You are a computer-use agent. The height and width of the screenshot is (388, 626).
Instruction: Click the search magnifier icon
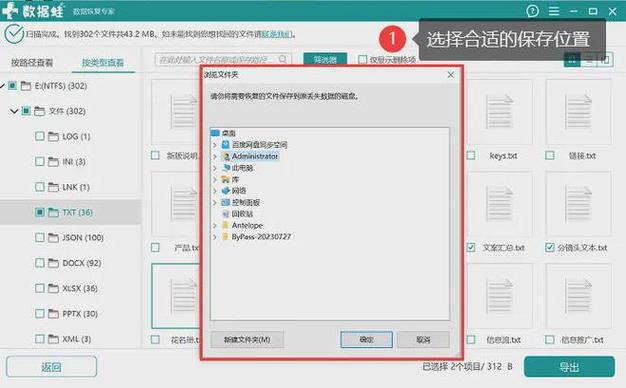(283, 59)
